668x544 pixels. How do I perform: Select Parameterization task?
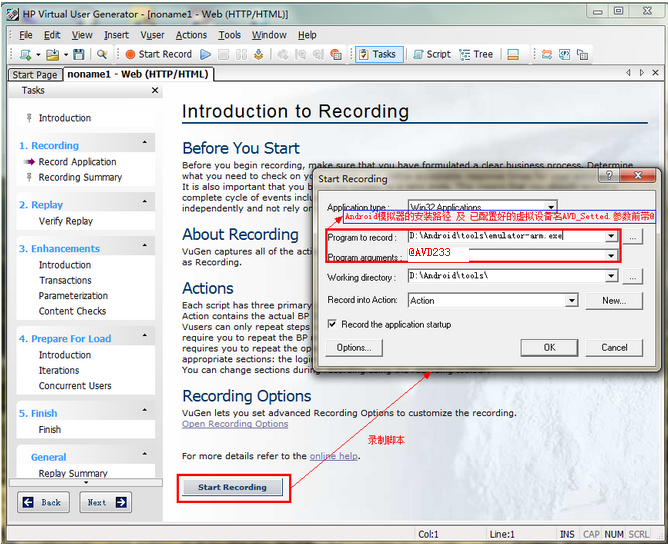73,296
